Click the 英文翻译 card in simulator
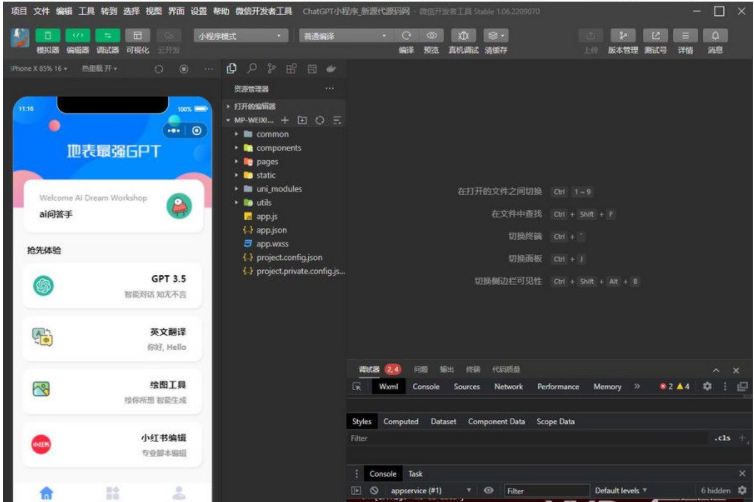Image resolution: width=754 pixels, height=502 pixels. click(112, 338)
